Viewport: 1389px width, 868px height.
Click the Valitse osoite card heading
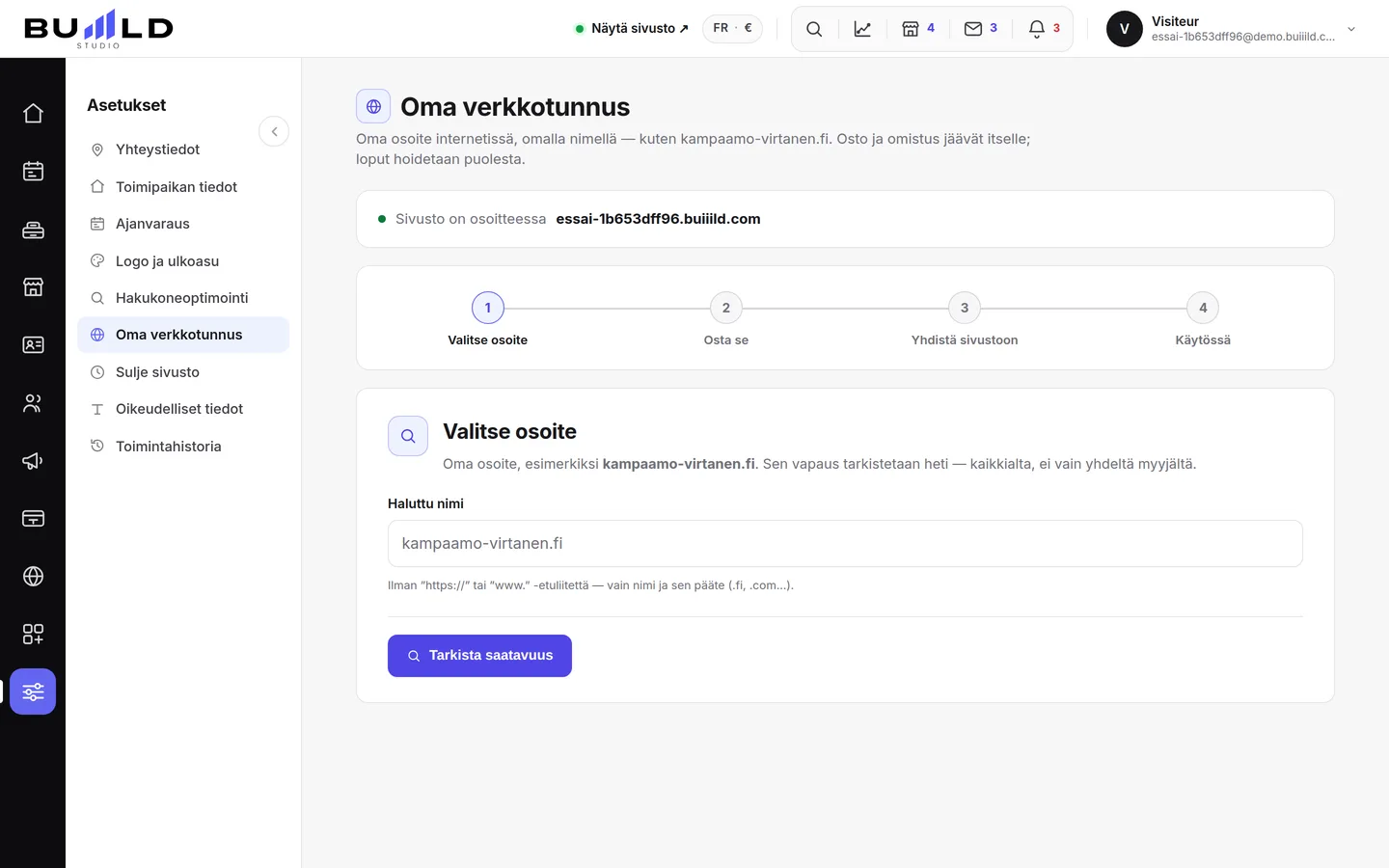pyautogui.click(x=509, y=431)
